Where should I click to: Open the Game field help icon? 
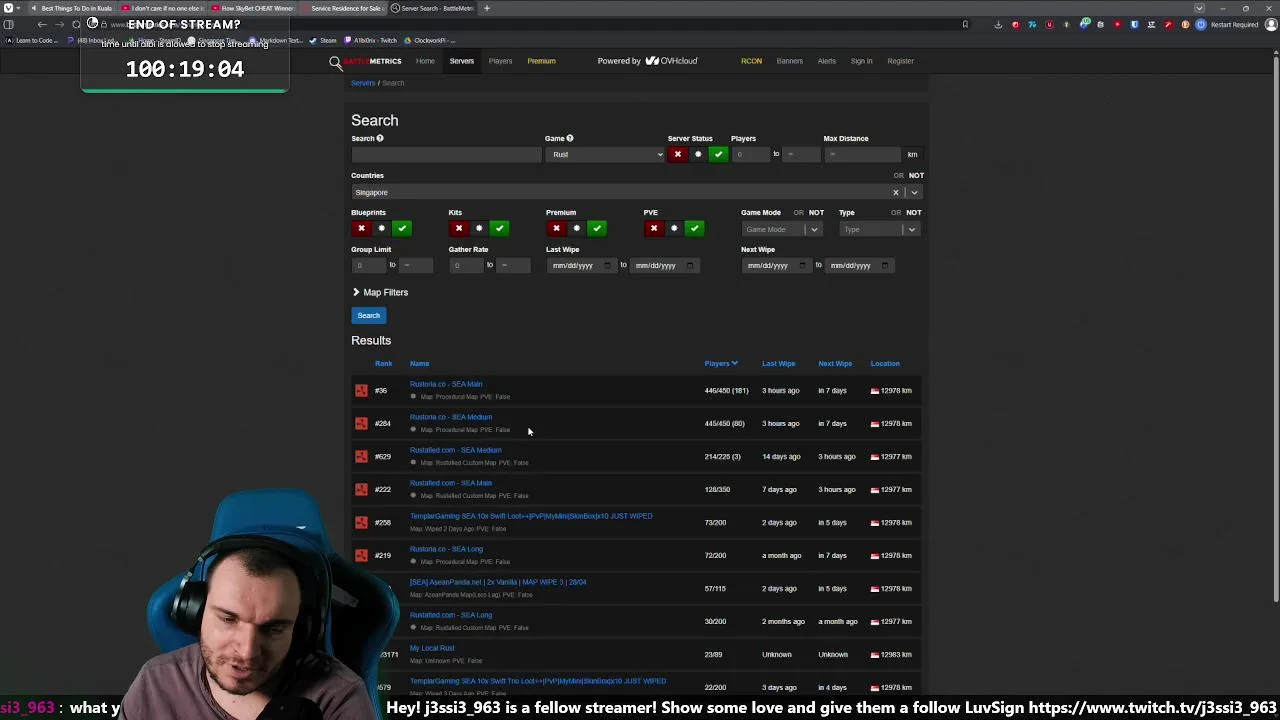coord(570,138)
